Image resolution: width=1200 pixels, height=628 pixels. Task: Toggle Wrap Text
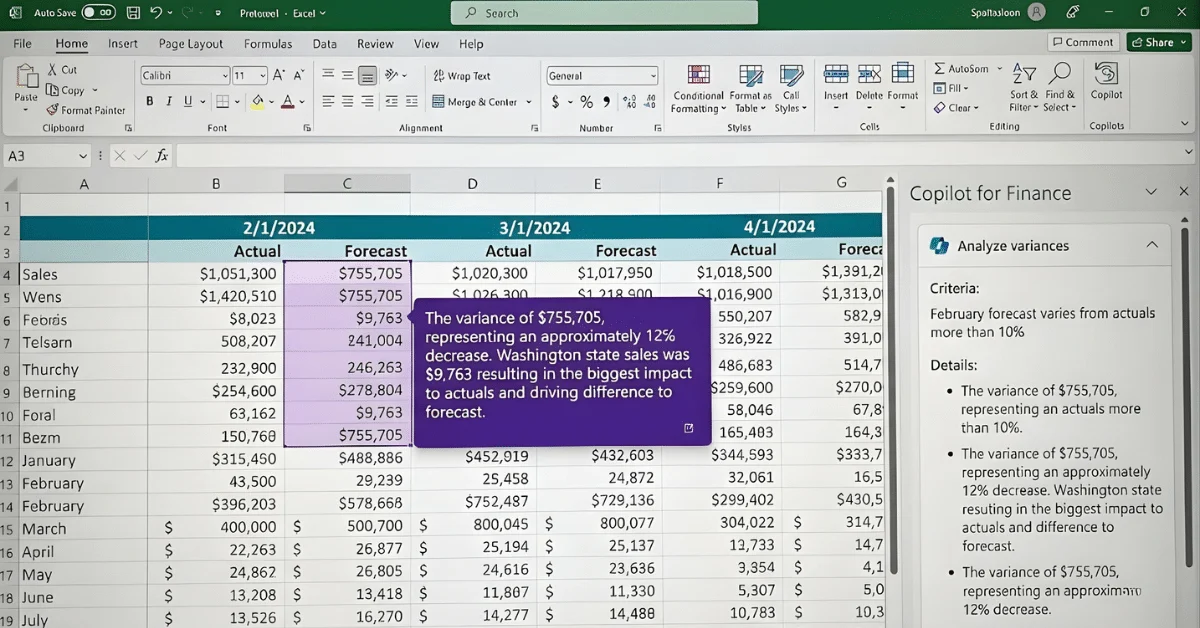point(461,76)
